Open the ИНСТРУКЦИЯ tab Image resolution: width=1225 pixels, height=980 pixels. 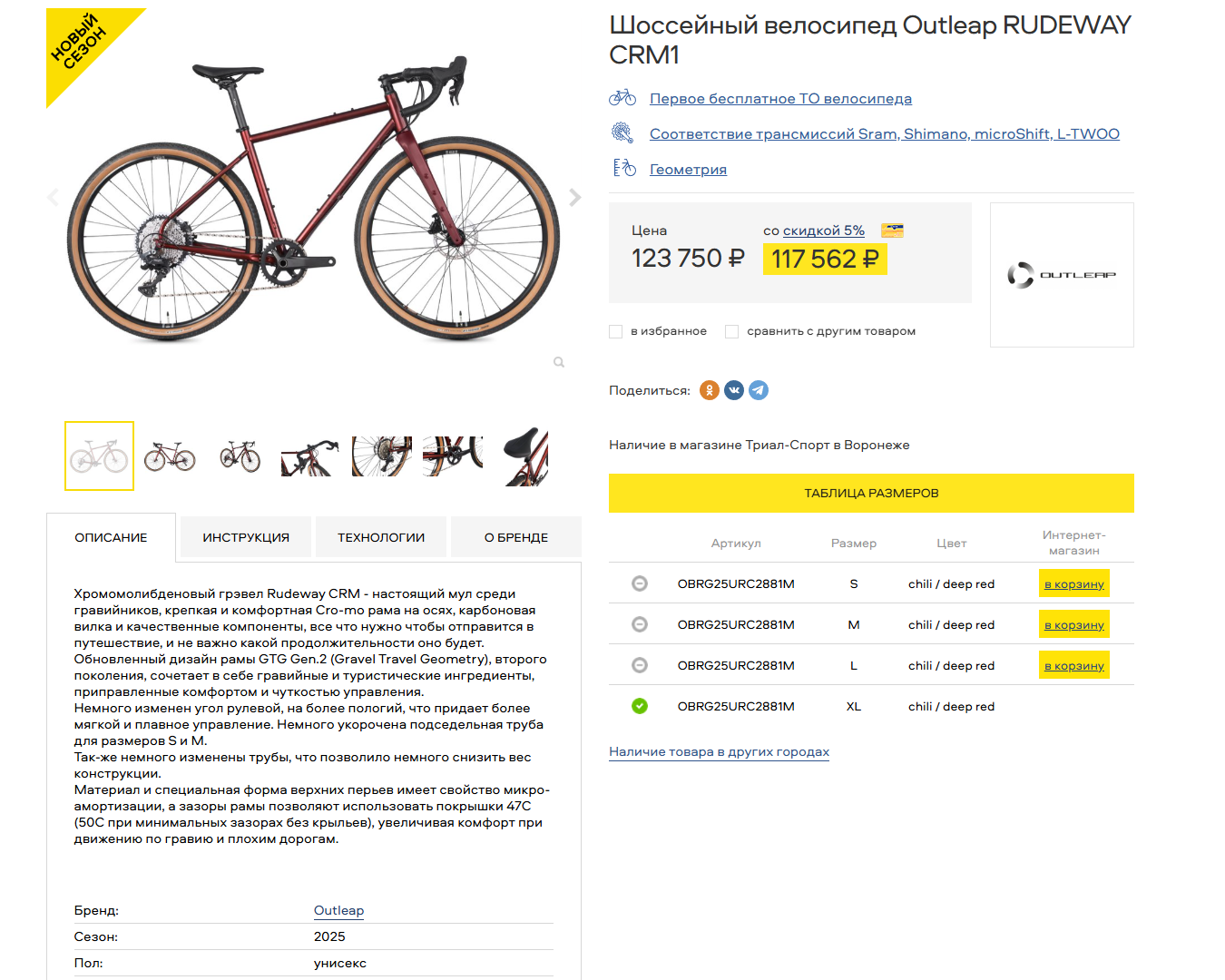(x=246, y=537)
